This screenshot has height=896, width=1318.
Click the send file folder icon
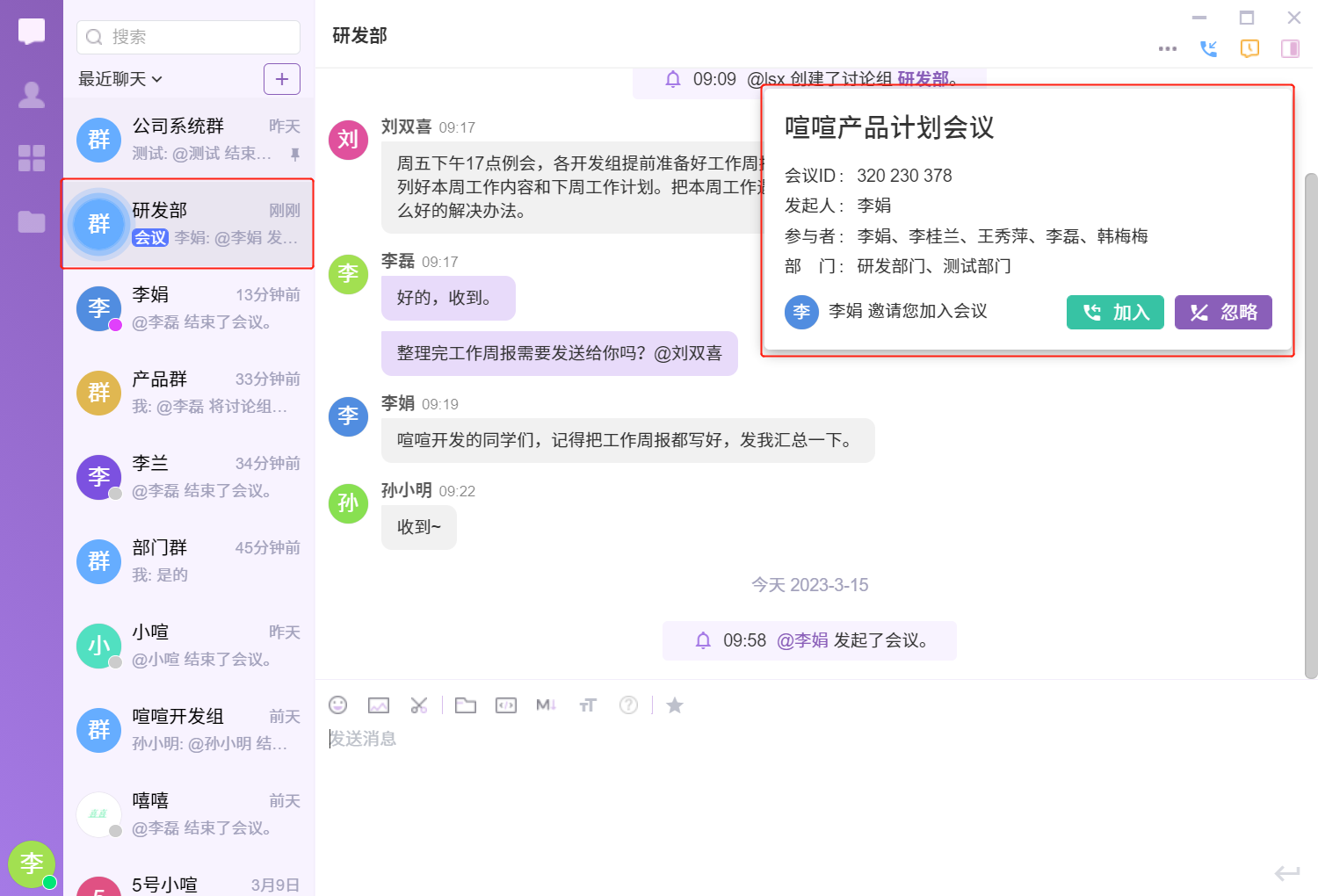coord(466,705)
